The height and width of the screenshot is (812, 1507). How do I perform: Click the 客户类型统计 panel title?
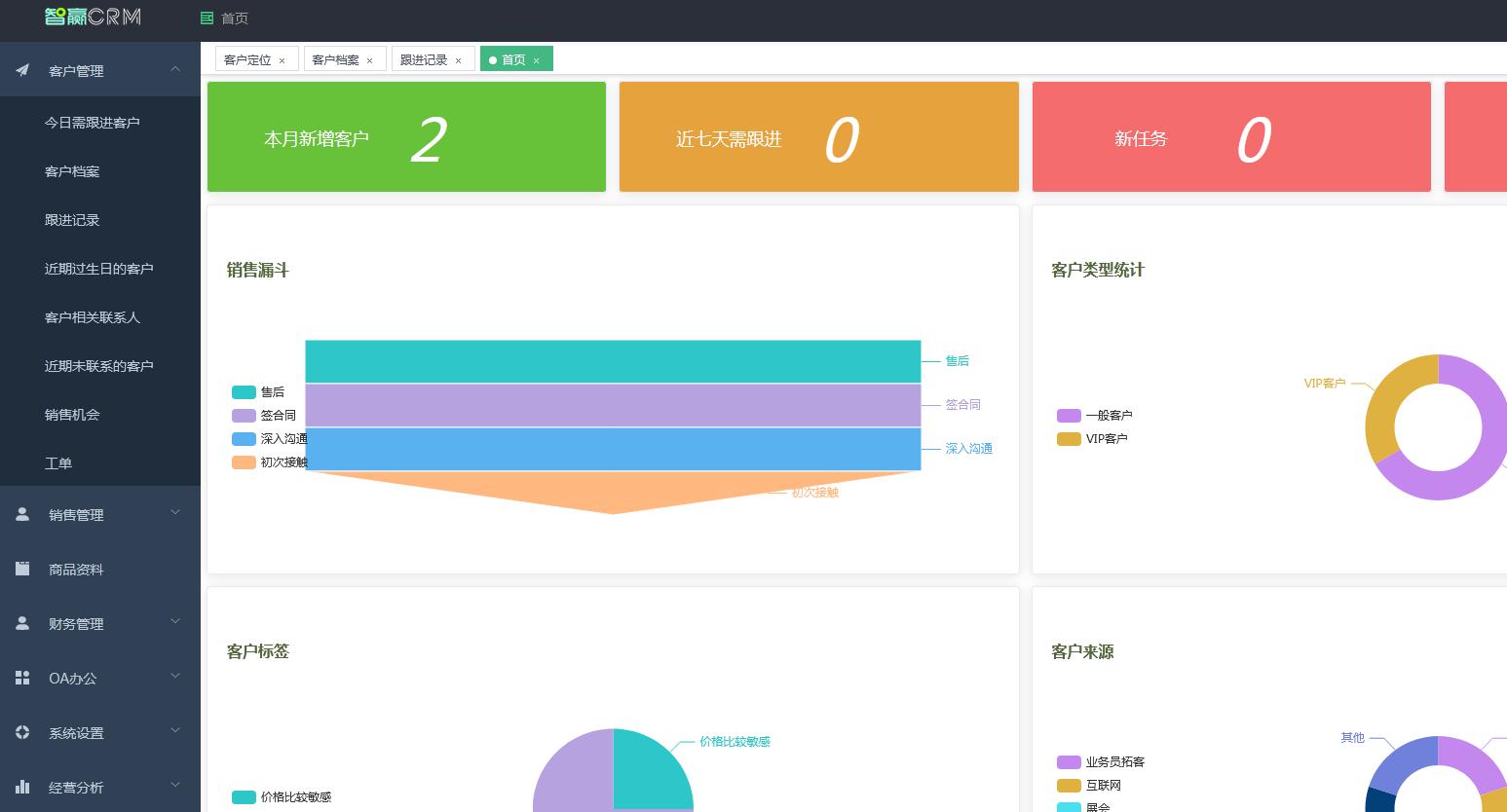pos(1098,271)
